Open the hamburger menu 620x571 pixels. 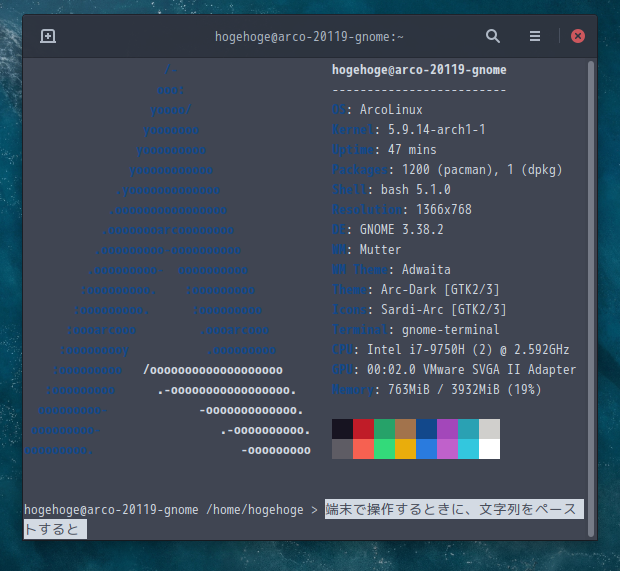(535, 36)
